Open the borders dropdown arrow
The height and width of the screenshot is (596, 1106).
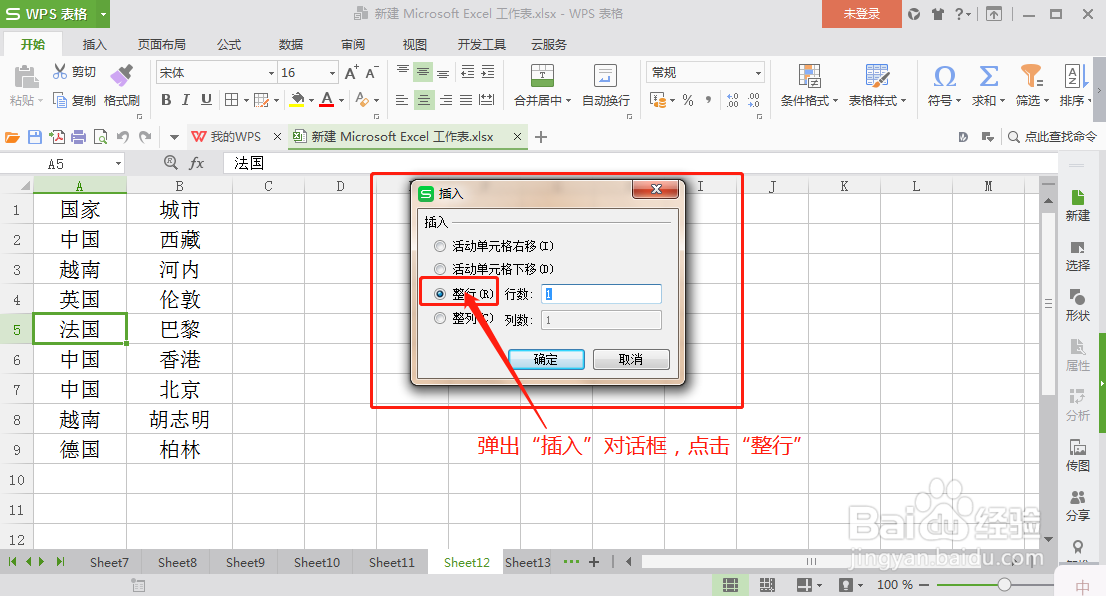[245, 100]
